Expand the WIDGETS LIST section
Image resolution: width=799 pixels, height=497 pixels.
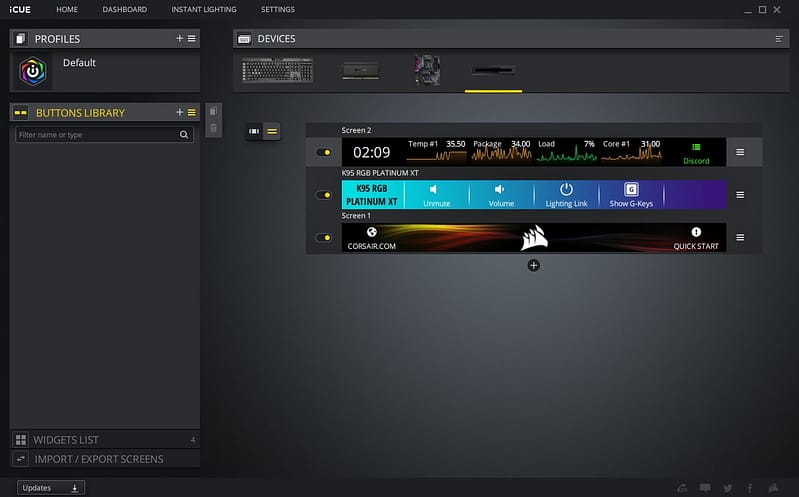click(104, 439)
